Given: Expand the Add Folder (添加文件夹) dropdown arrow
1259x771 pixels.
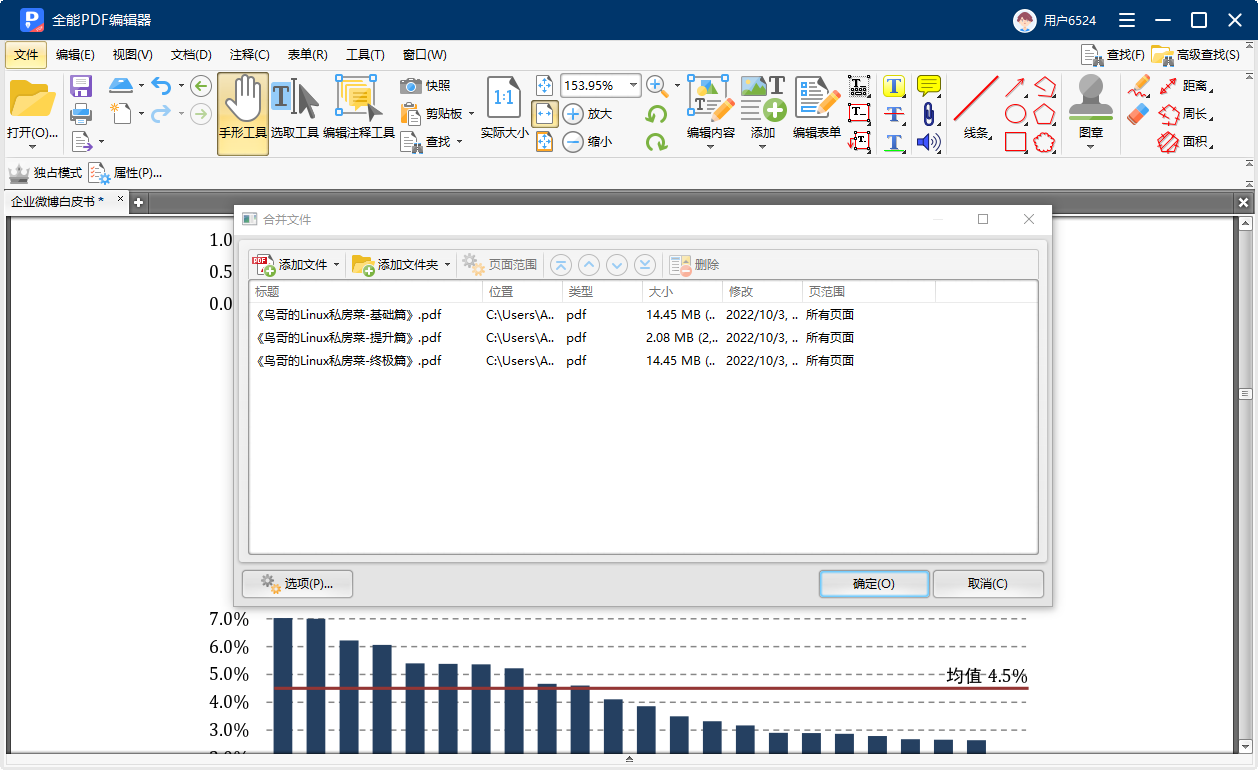Looking at the screenshot, I should (447, 265).
